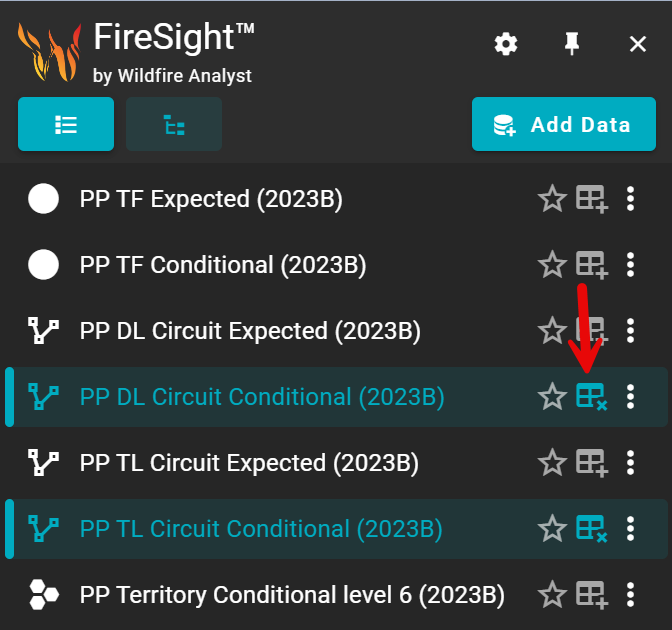Switch to the list view tab
The width and height of the screenshot is (672, 630).
[66, 125]
